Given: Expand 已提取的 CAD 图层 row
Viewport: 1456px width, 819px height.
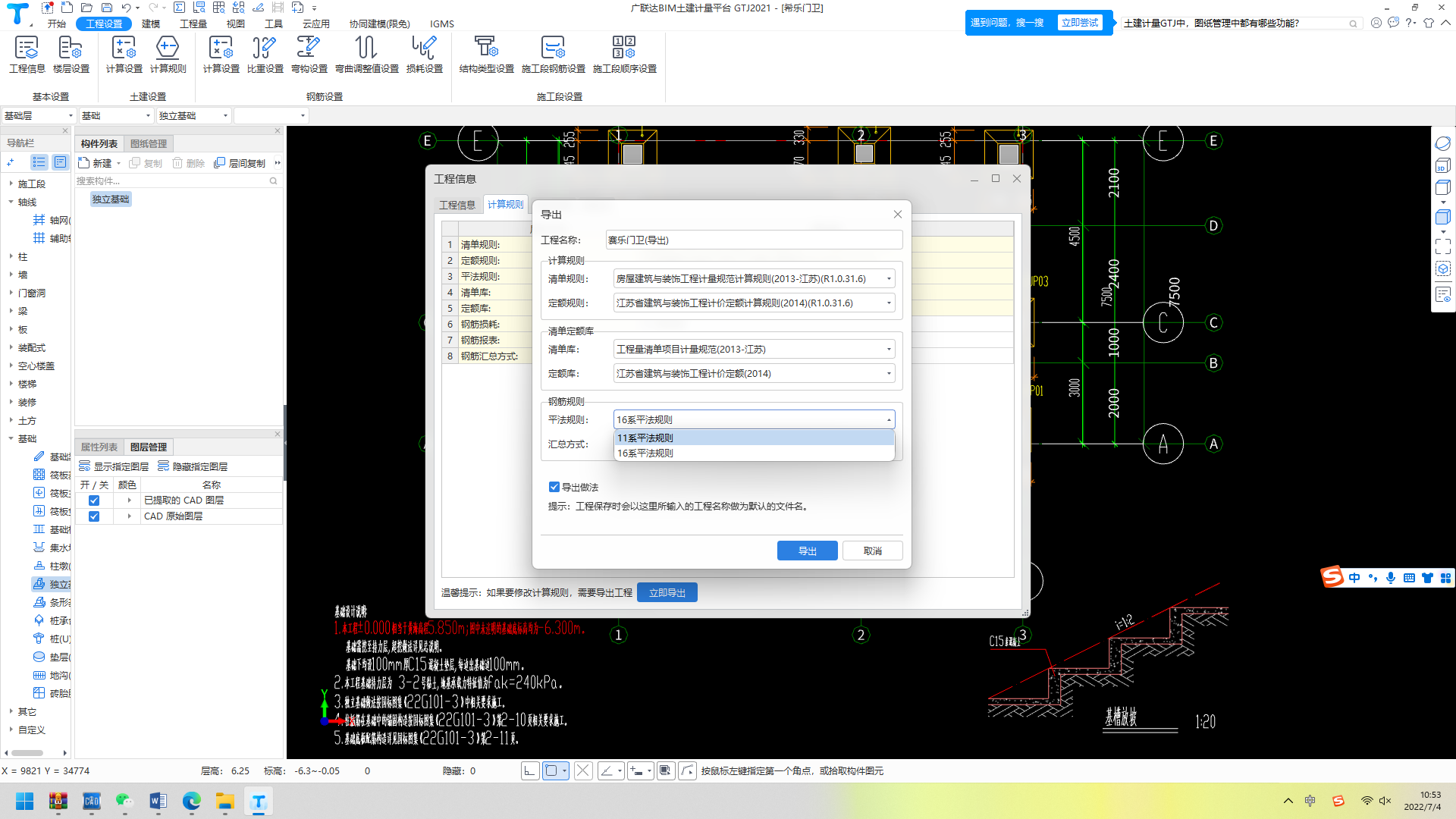Looking at the screenshot, I should [x=130, y=500].
